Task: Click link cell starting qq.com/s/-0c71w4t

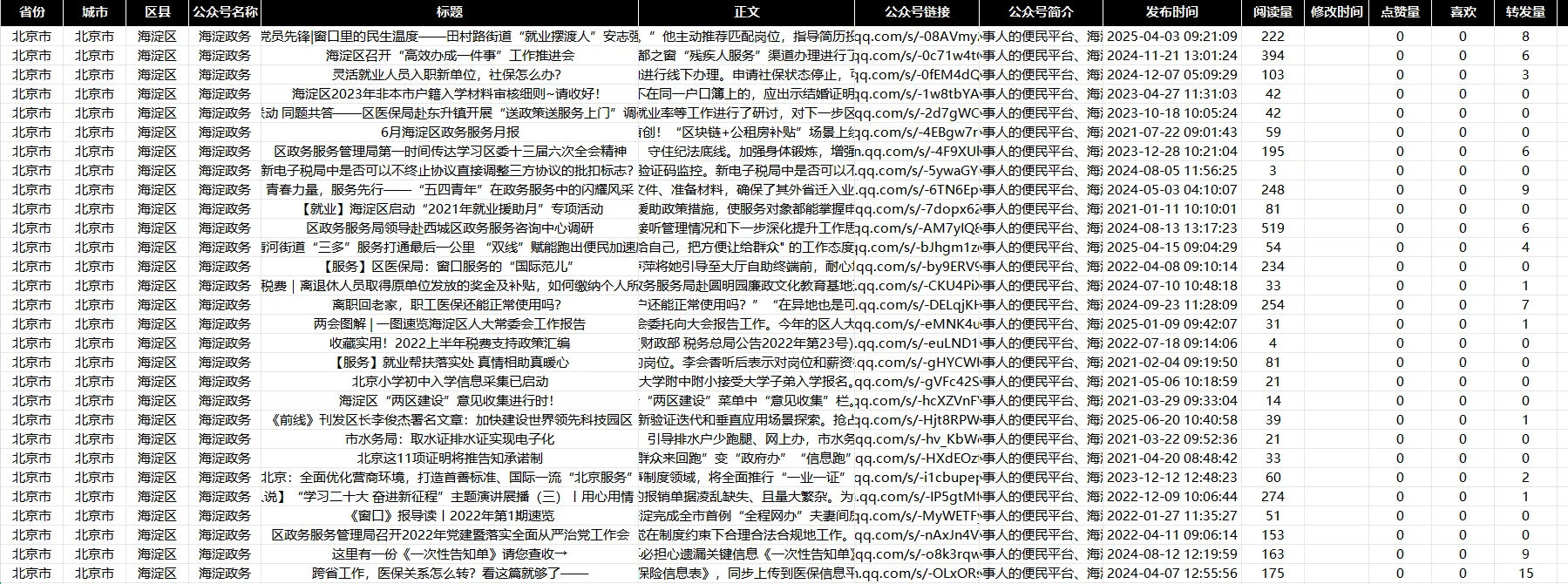Action: (917, 55)
